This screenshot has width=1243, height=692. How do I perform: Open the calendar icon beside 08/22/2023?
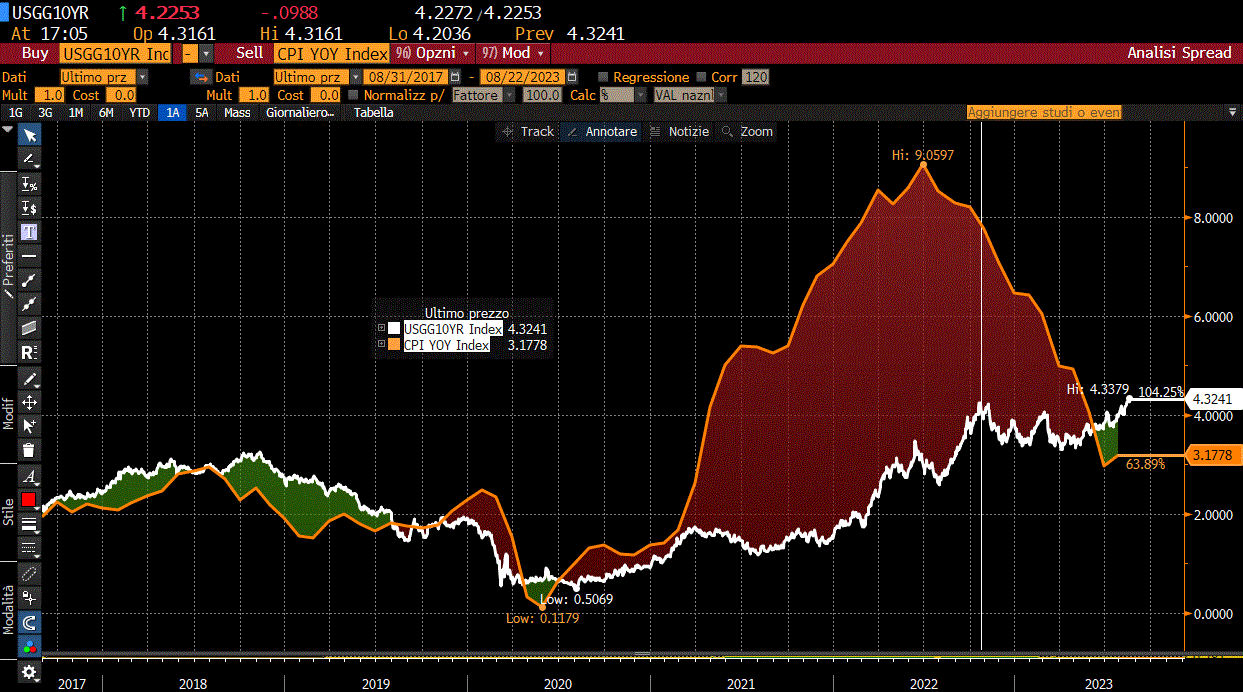pos(571,77)
